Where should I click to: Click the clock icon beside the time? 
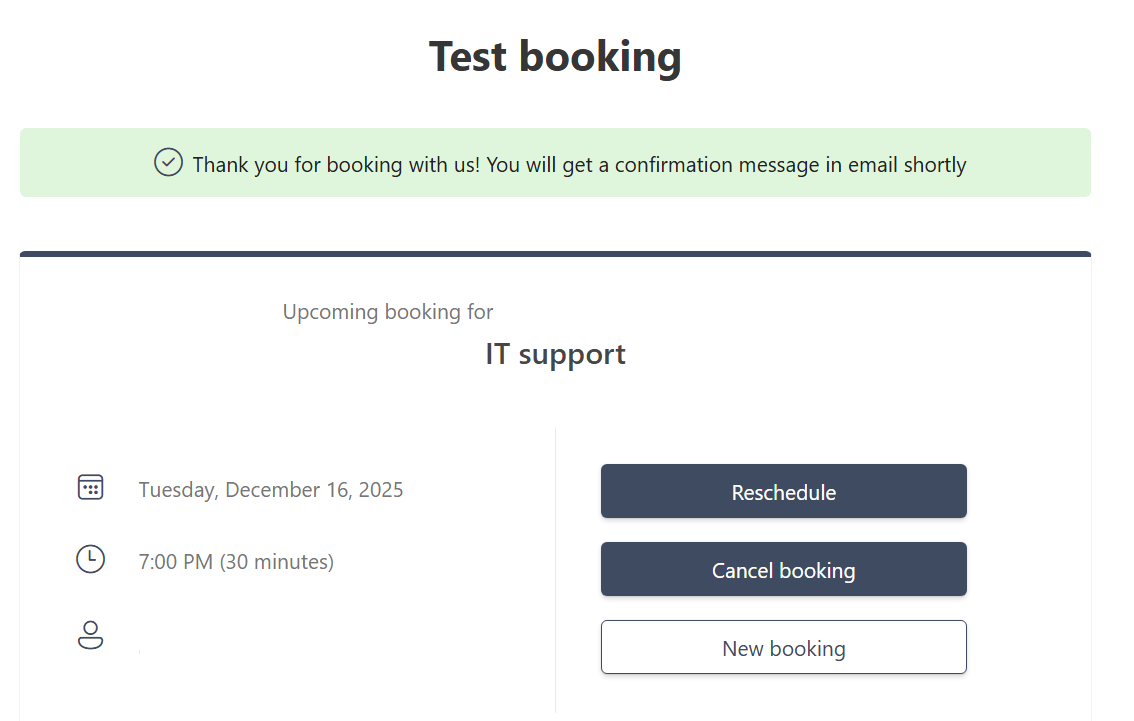[x=91, y=559]
